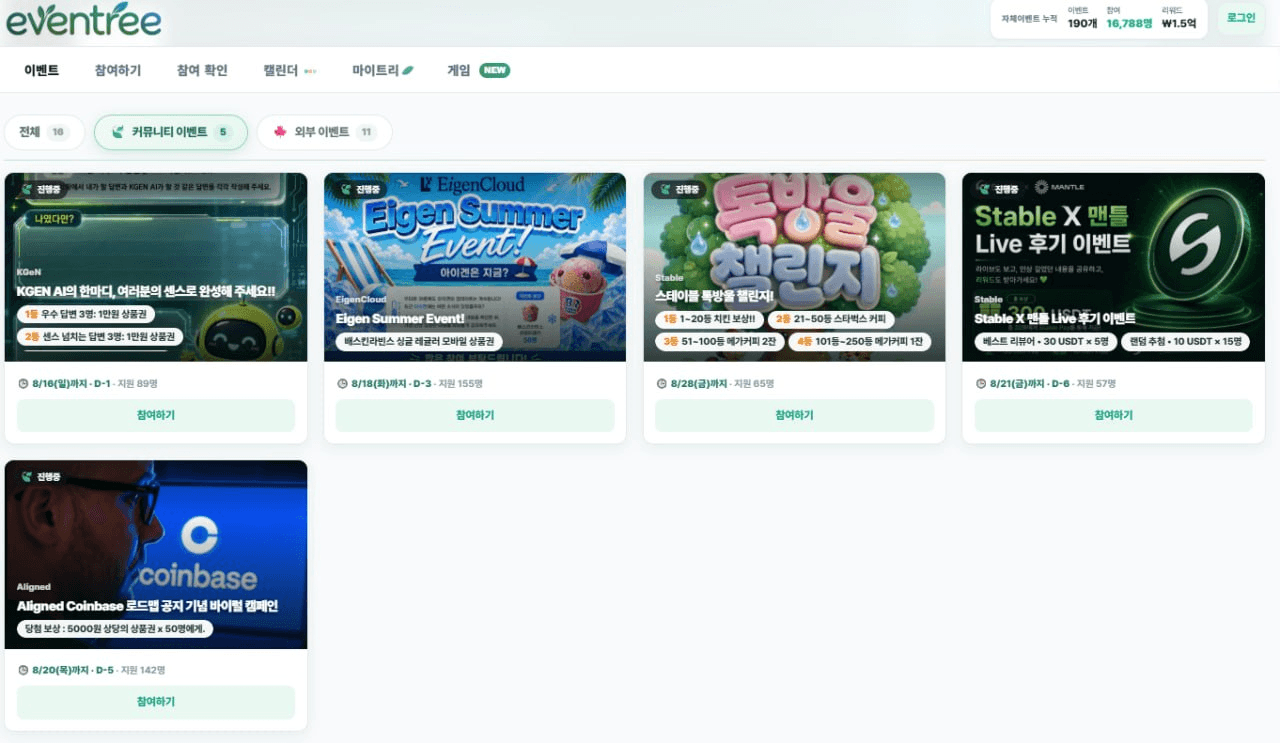Image resolution: width=1280 pixels, height=743 pixels.
Task: Click the '참여 16,788명' stat in the header
Action: 1129,18
